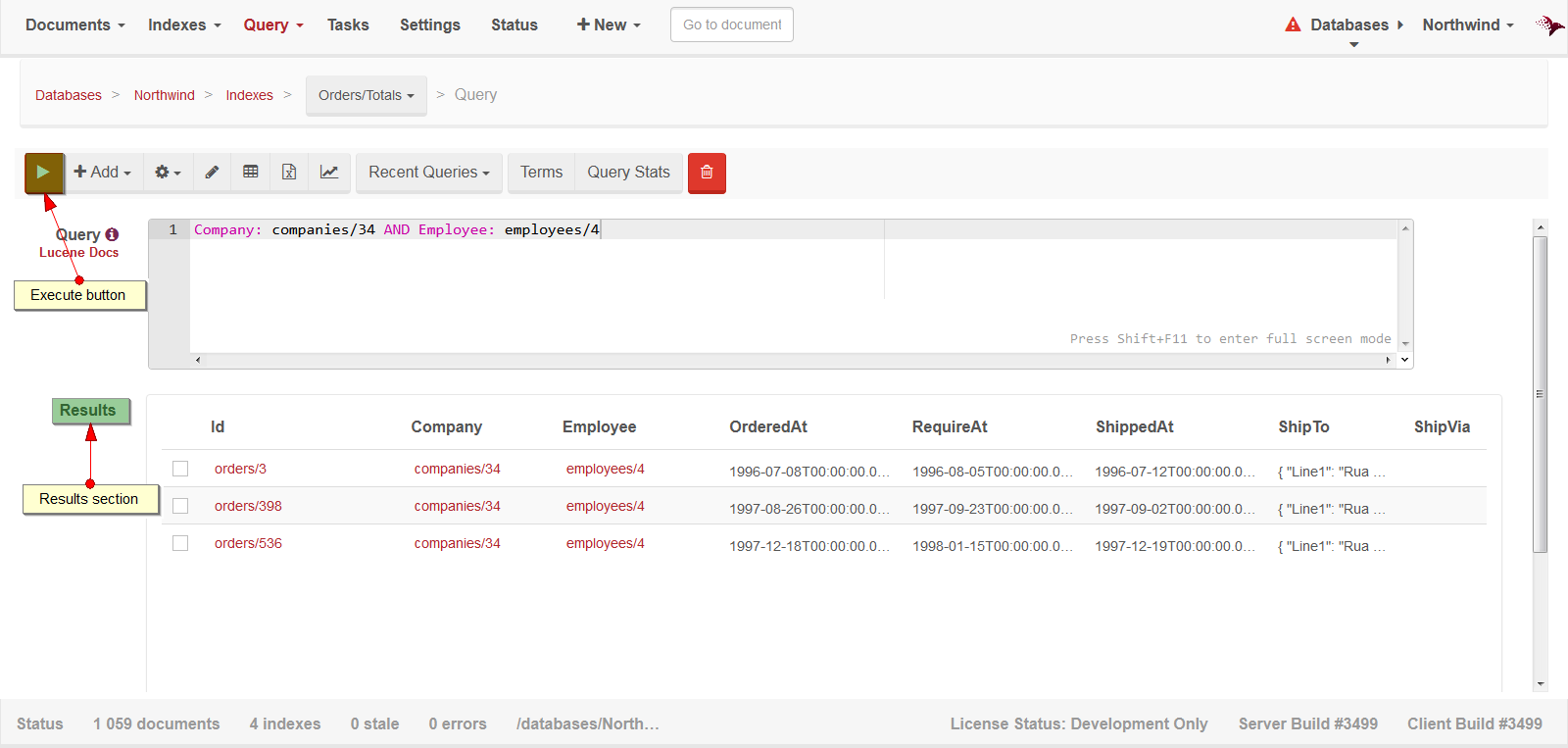Click the ShipTo value in orders/3 row
This screenshot has width=1568, height=748.
coord(1332,472)
